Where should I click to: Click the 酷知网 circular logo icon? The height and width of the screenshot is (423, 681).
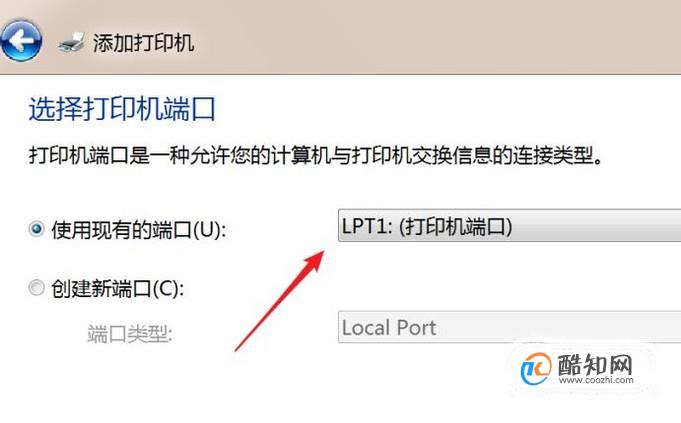[x=536, y=369]
